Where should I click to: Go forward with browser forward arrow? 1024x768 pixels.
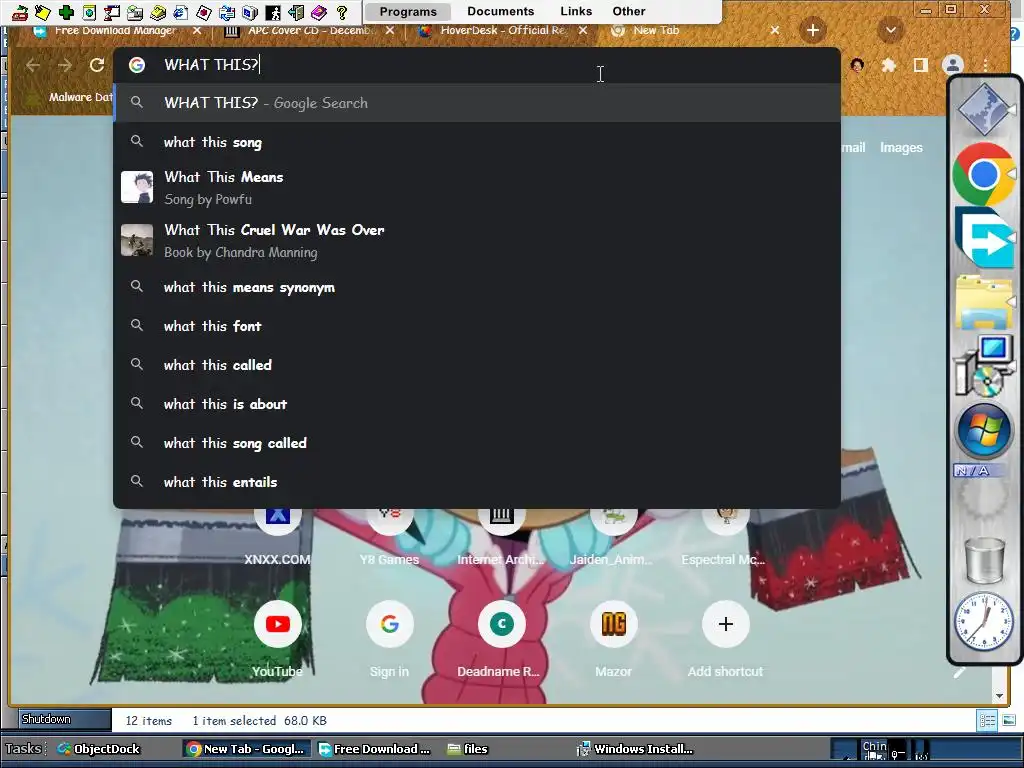click(x=65, y=65)
